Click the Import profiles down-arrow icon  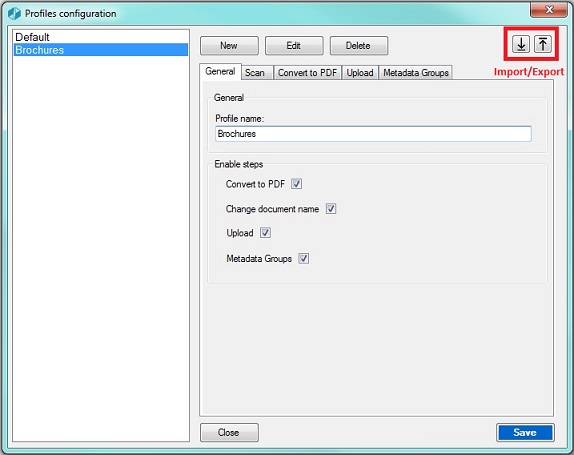click(521, 44)
